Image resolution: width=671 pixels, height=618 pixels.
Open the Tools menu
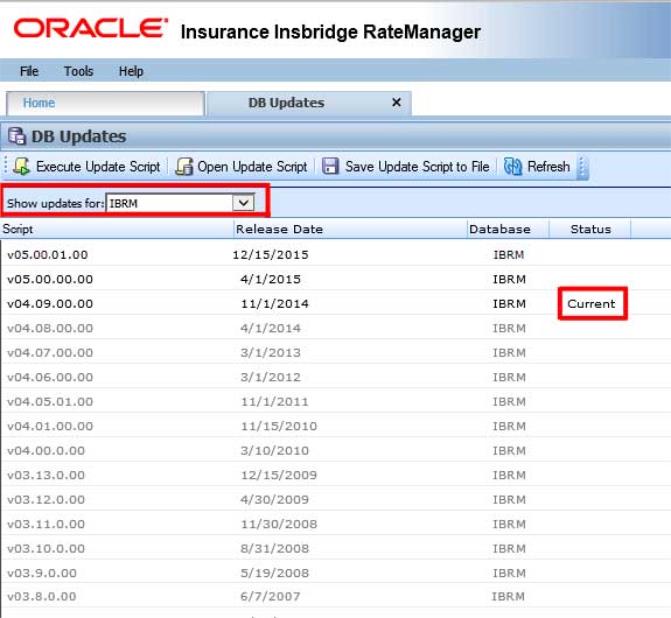click(x=78, y=71)
